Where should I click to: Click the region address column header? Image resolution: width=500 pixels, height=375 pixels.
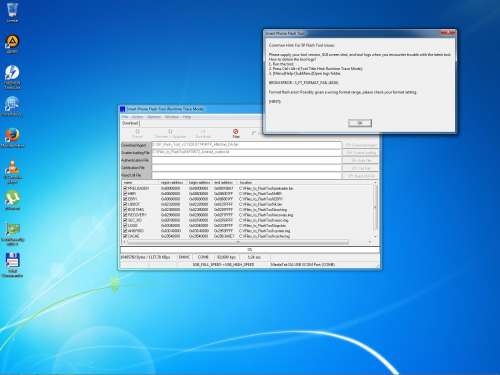(173, 183)
